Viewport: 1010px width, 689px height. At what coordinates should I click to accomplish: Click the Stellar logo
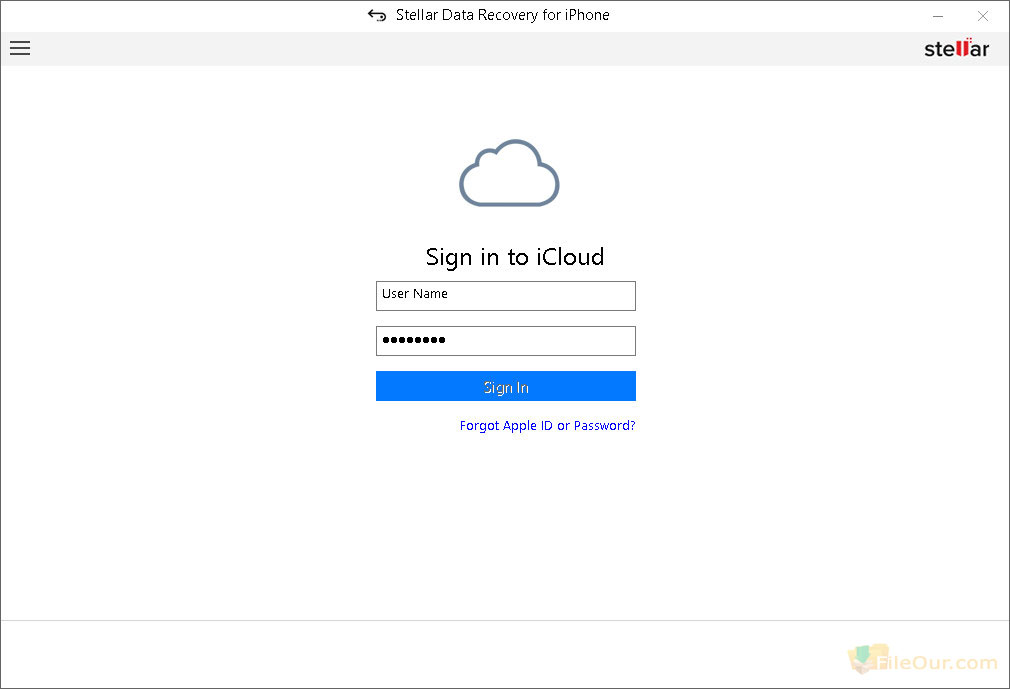tap(957, 48)
